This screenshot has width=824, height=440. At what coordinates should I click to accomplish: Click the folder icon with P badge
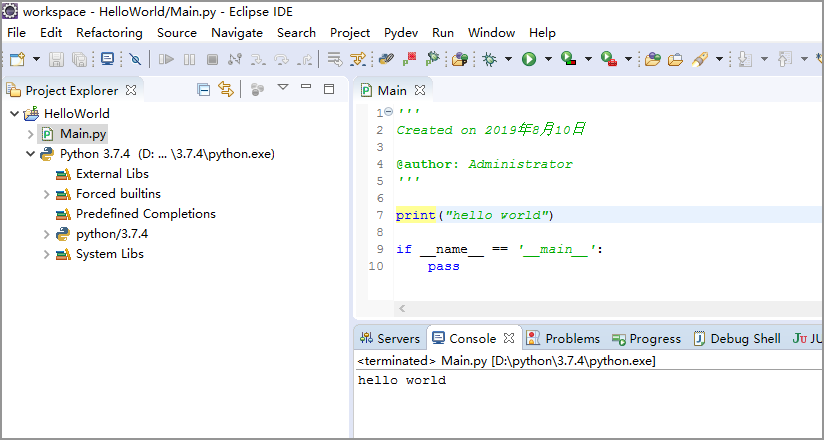460,59
